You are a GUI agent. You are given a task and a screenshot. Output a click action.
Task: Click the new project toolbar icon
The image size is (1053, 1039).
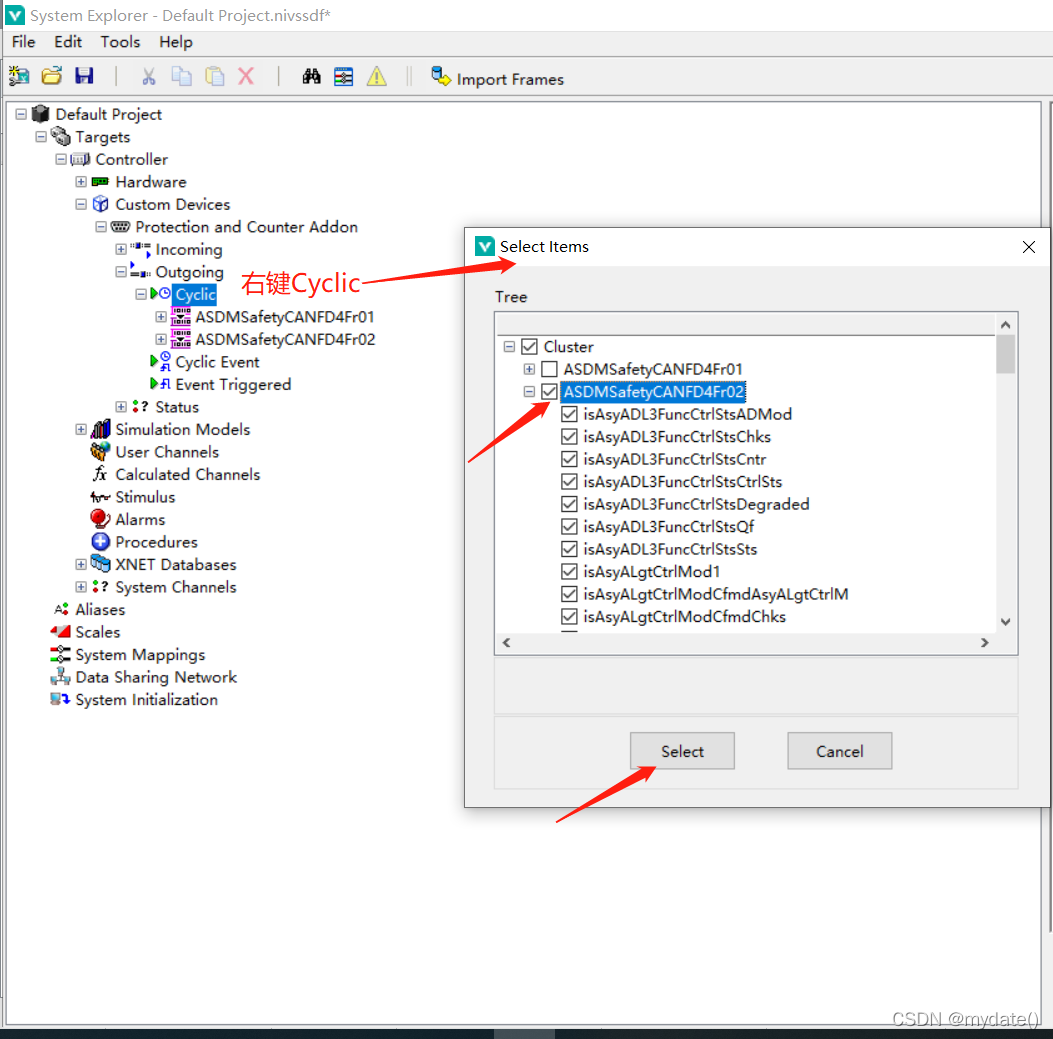(x=19, y=76)
